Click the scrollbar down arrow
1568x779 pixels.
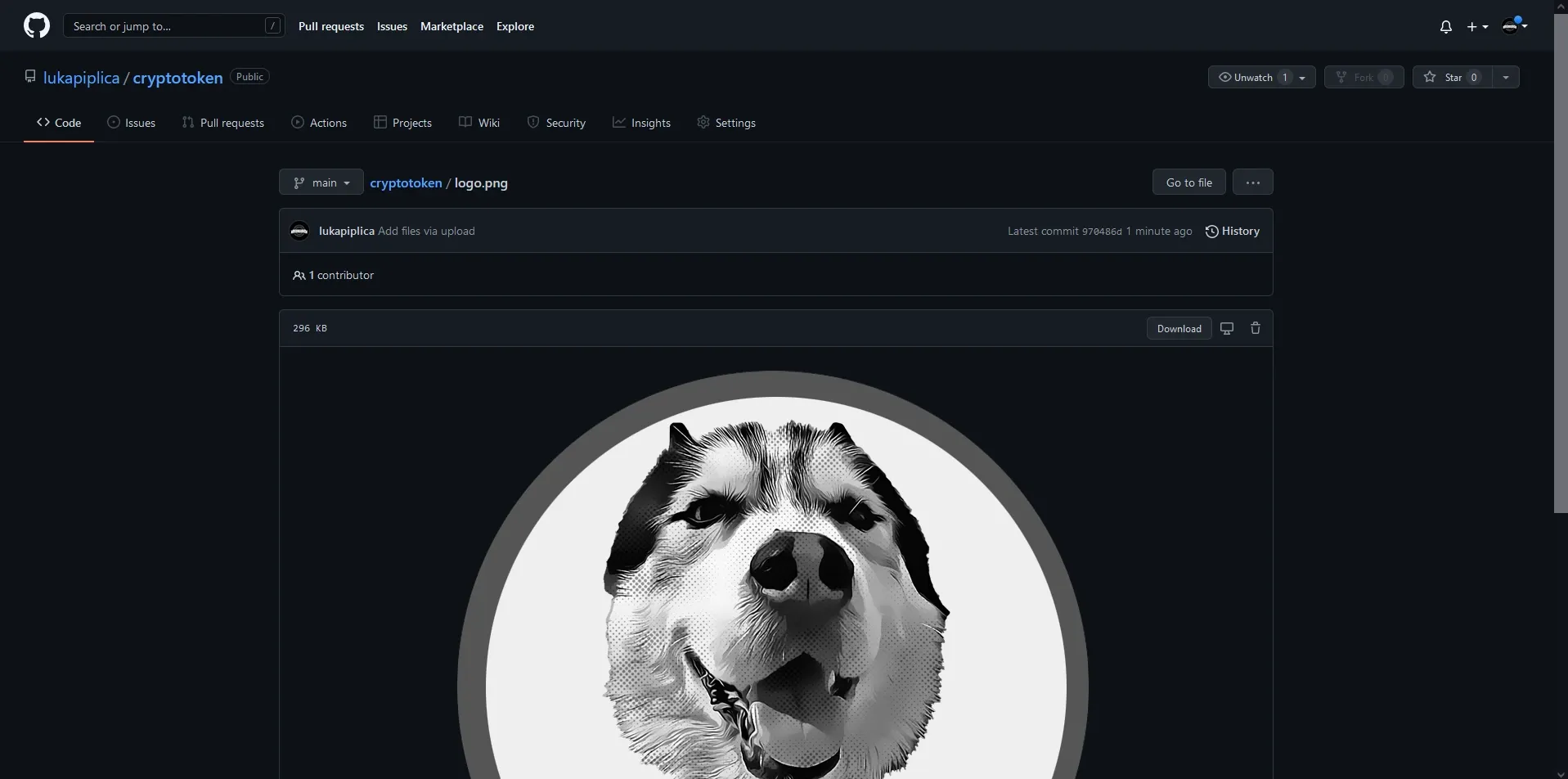click(1561, 773)
